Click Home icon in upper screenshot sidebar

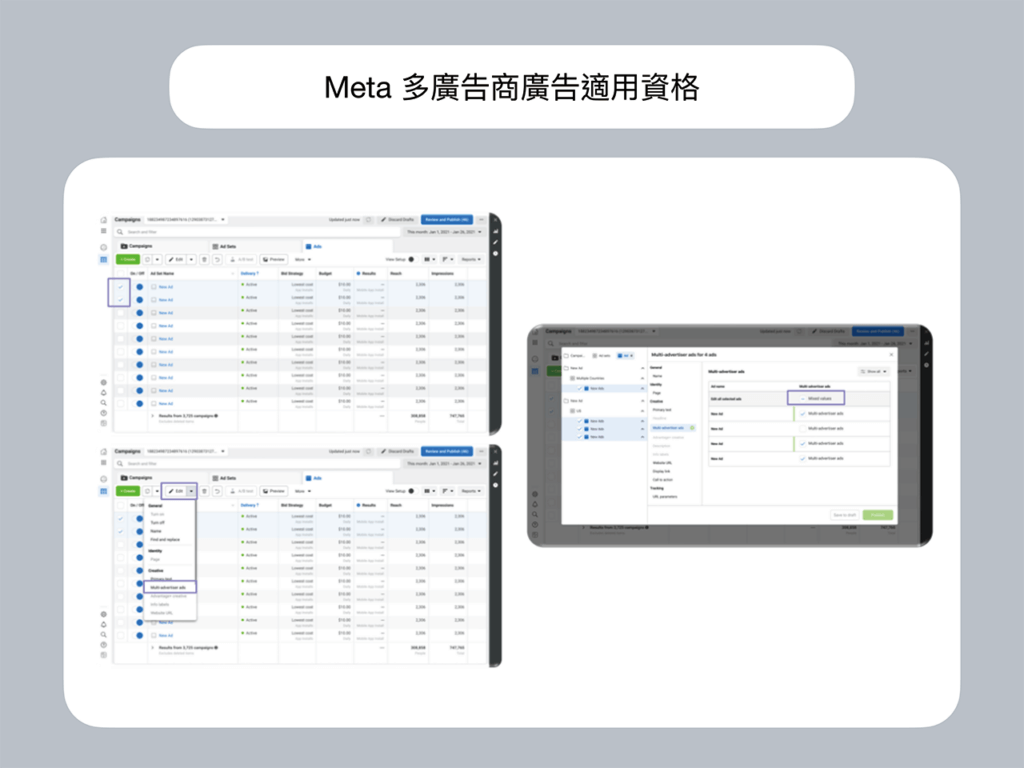tap(103, 220)
